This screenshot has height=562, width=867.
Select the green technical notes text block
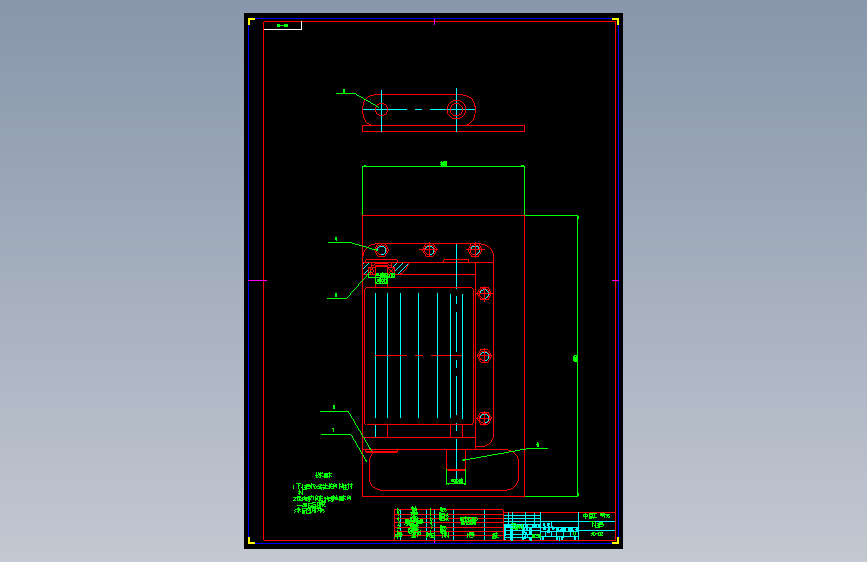(322, 493)
